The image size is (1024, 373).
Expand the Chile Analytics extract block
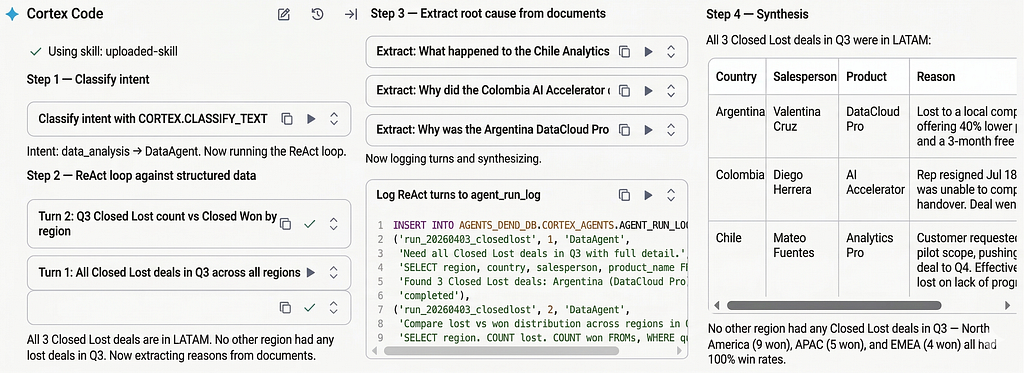[671, 52]
